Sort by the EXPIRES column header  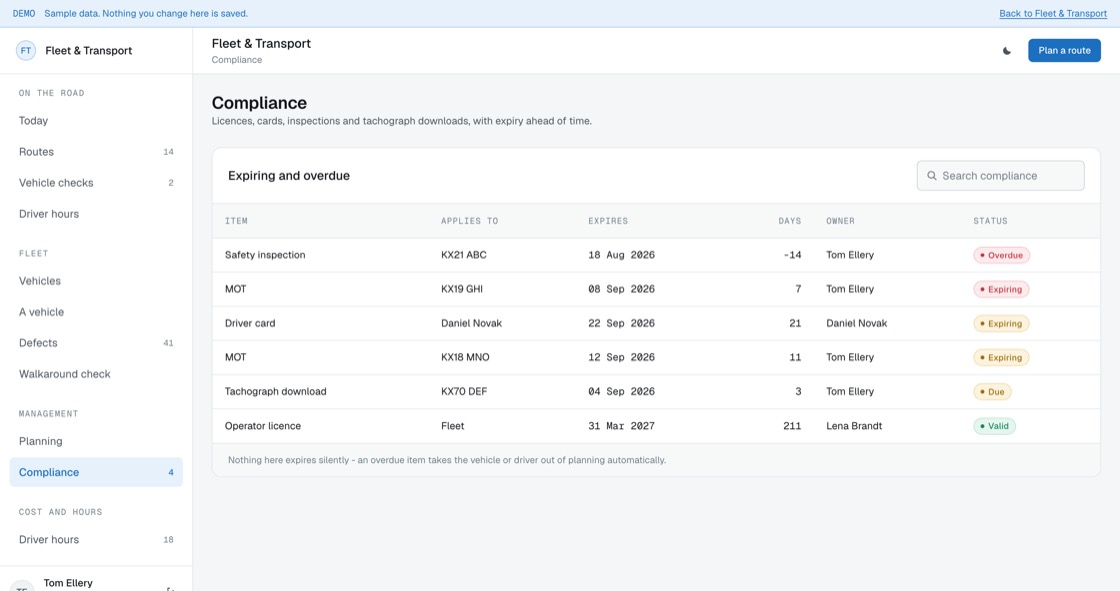tap(608, 221)
